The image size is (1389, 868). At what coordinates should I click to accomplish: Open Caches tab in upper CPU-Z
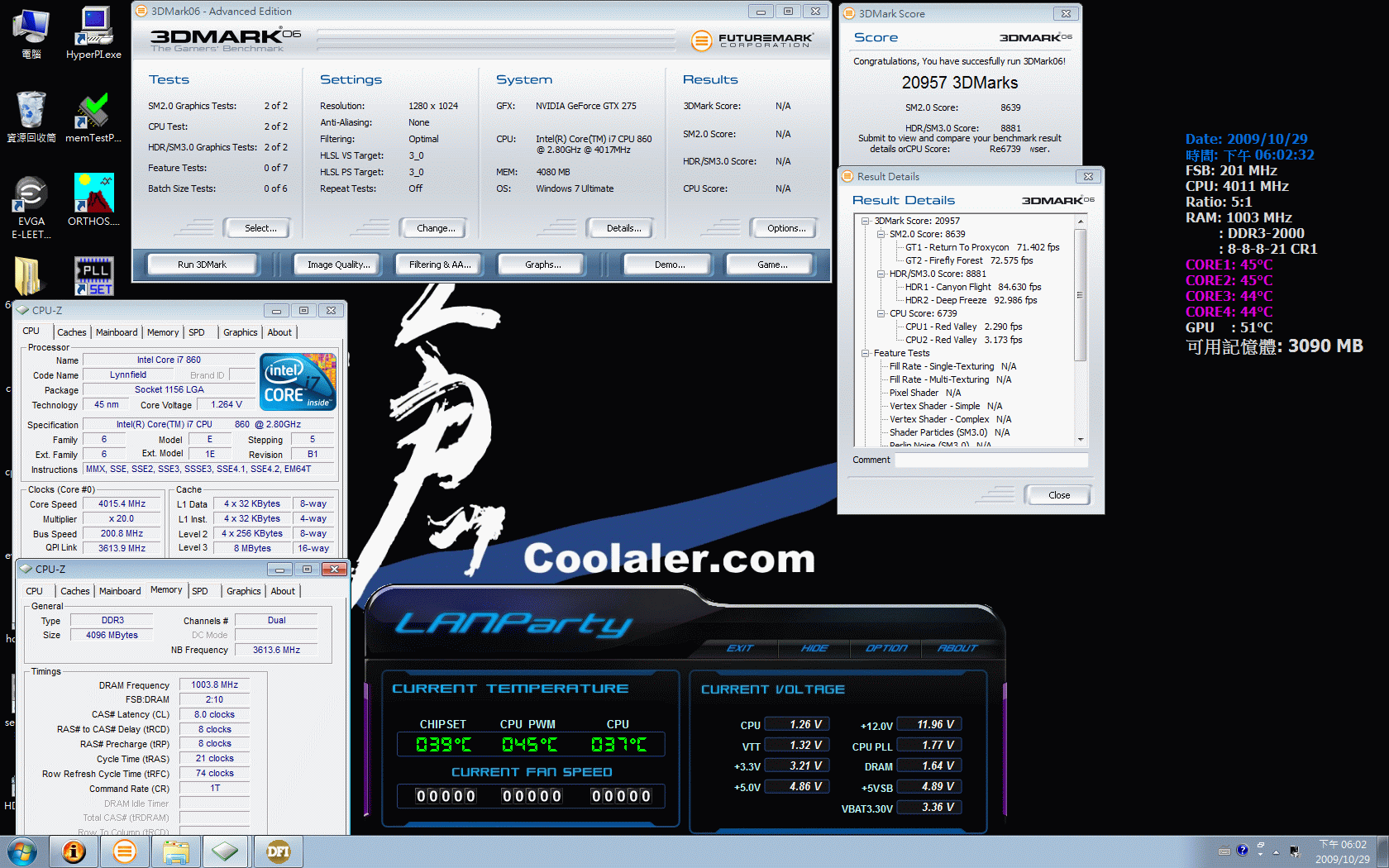tap(72, 332)
